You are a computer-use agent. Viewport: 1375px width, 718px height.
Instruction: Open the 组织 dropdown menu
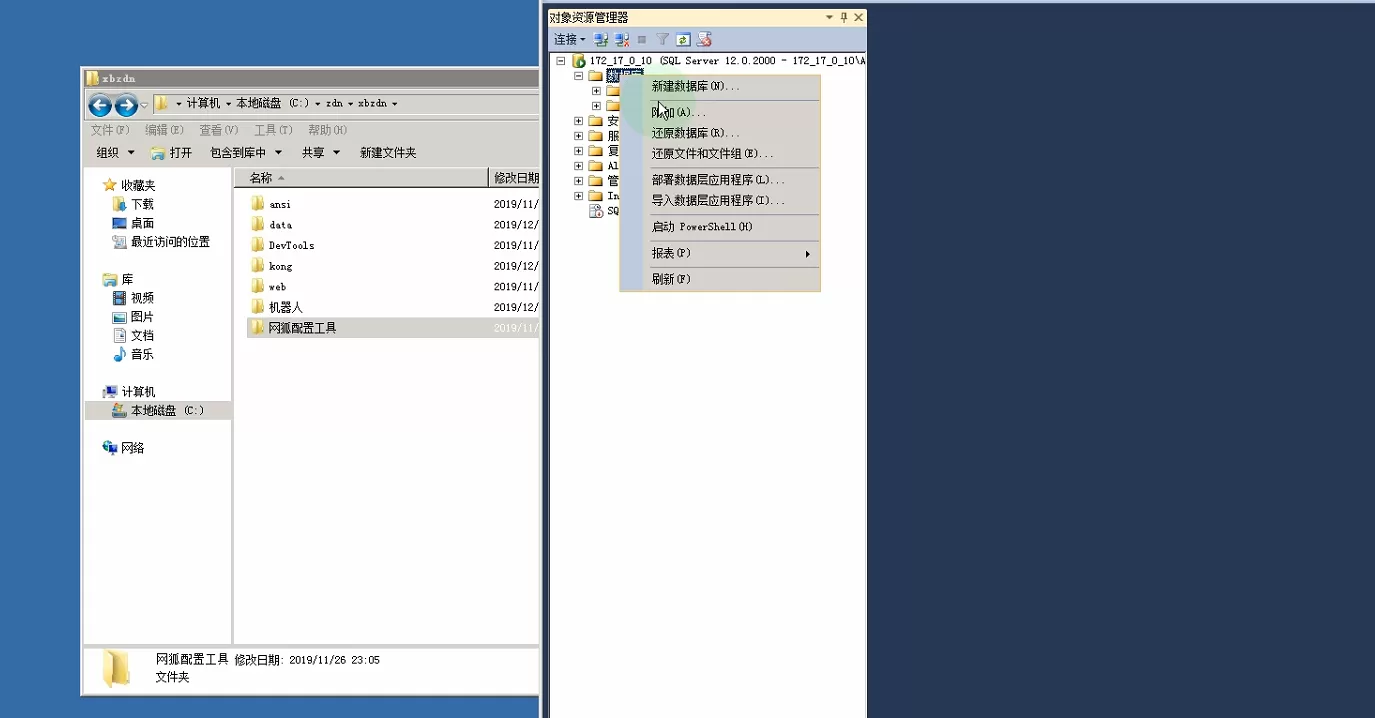click(x=115, y=153)
